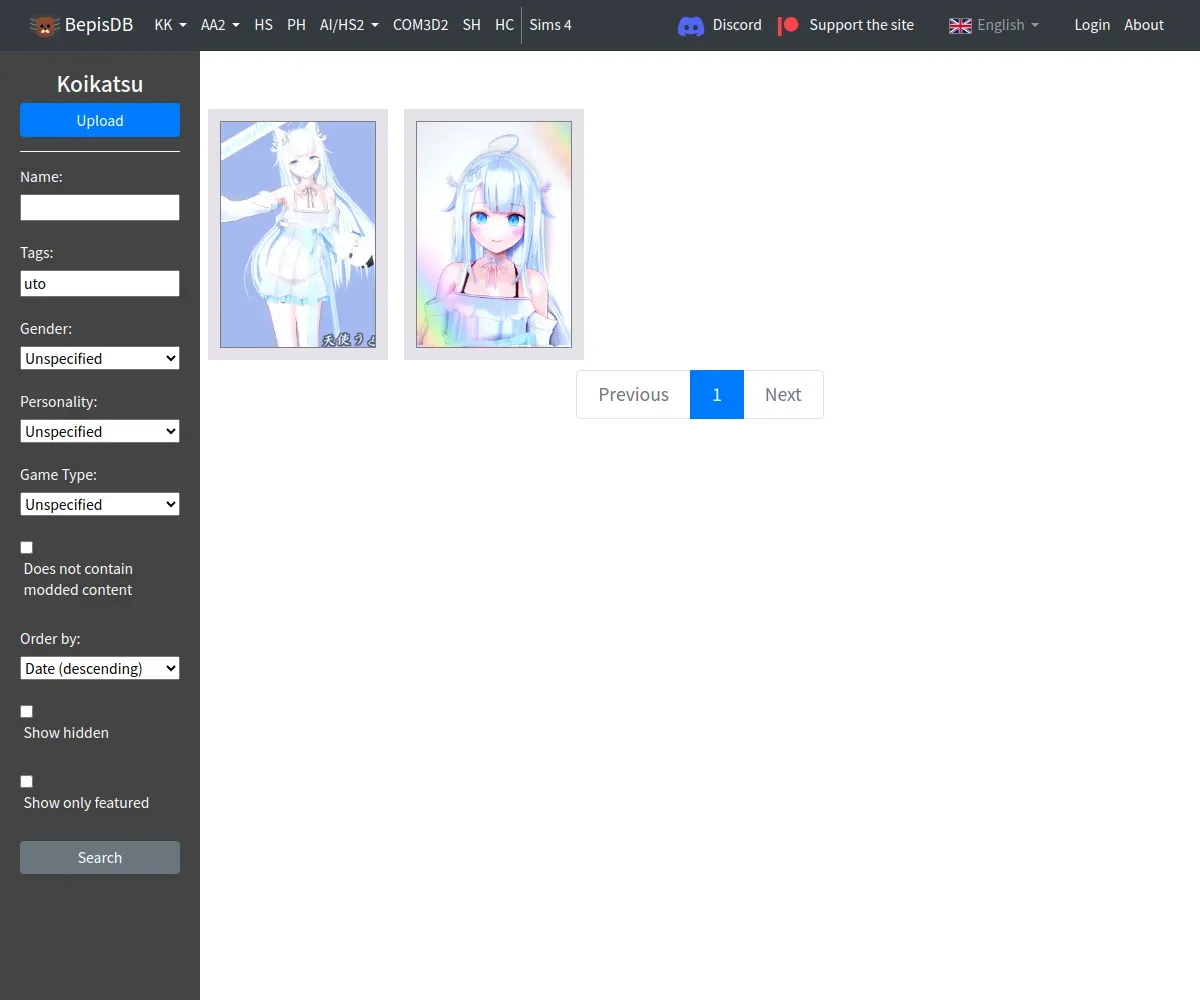The width and height of the screenshot is (1200, 1000).
Task: Focus the Tags field containing 'uto'
Action: (100, 283)
